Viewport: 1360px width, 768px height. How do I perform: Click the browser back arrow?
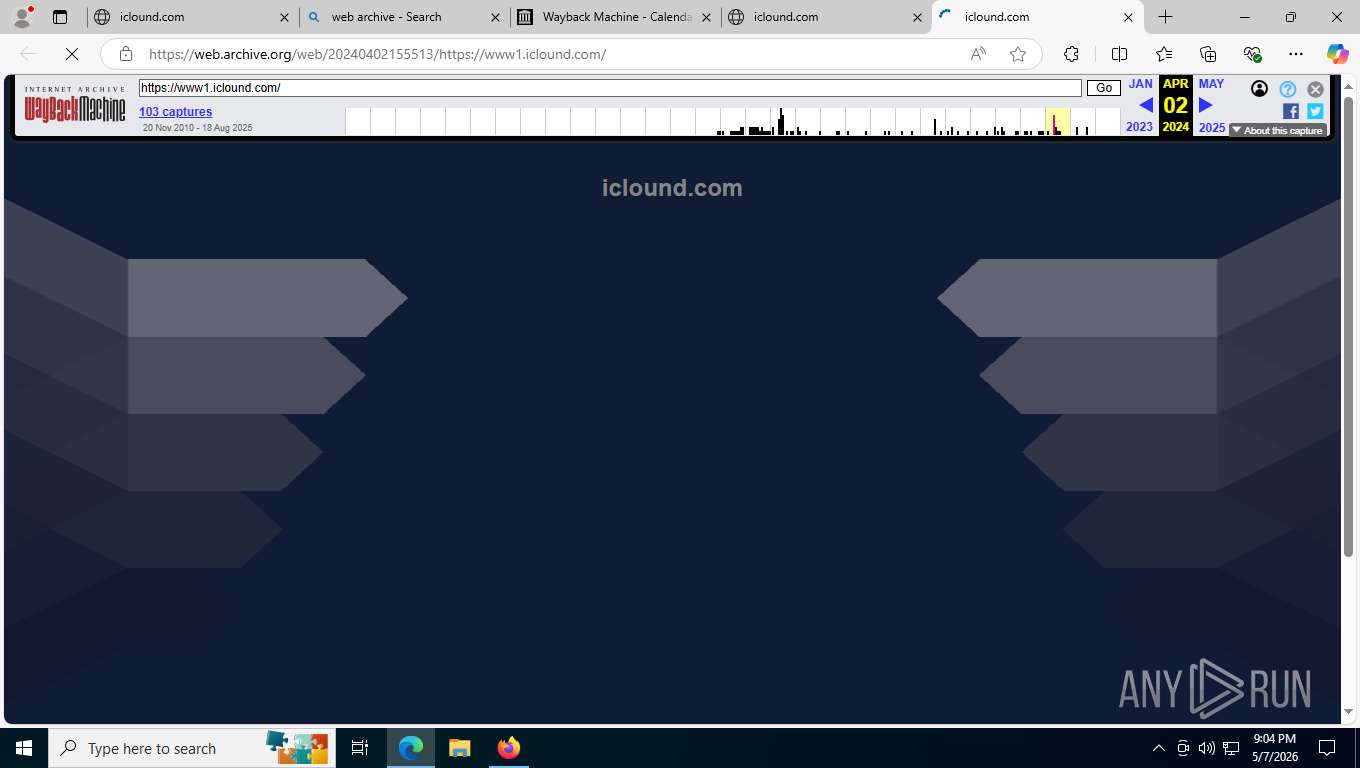[x=28, y=54]
